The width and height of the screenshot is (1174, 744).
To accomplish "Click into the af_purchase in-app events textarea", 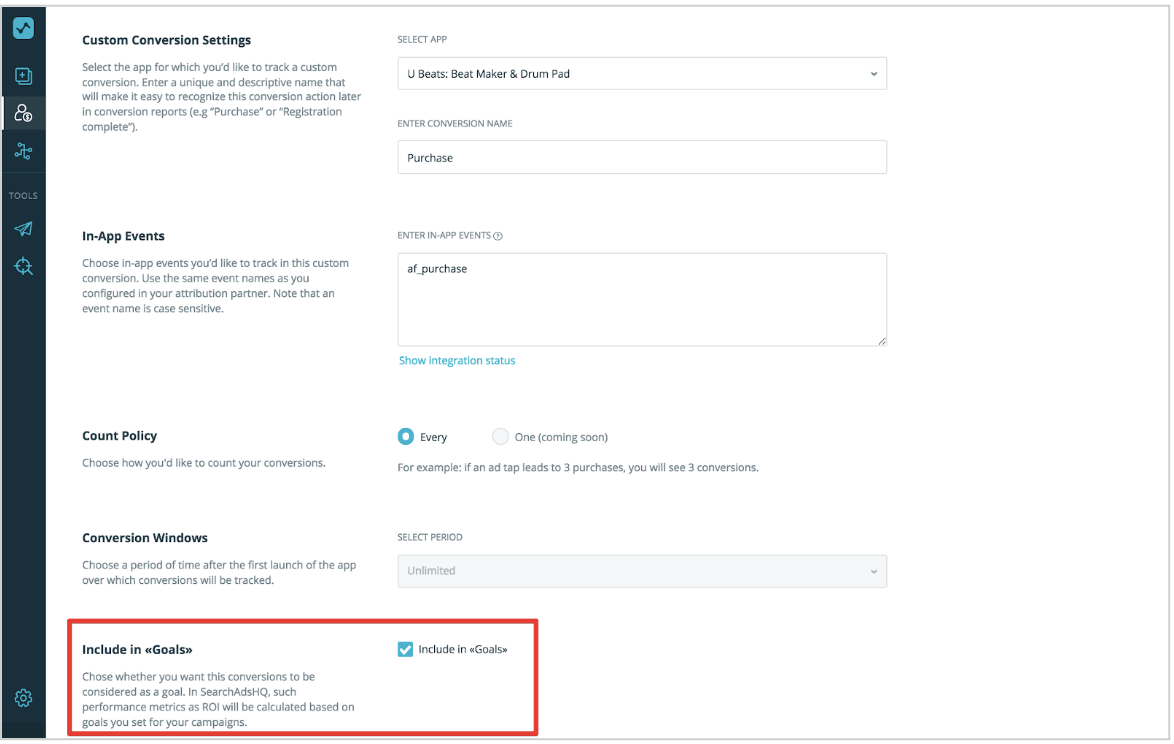I will click(x=642, y=295).
